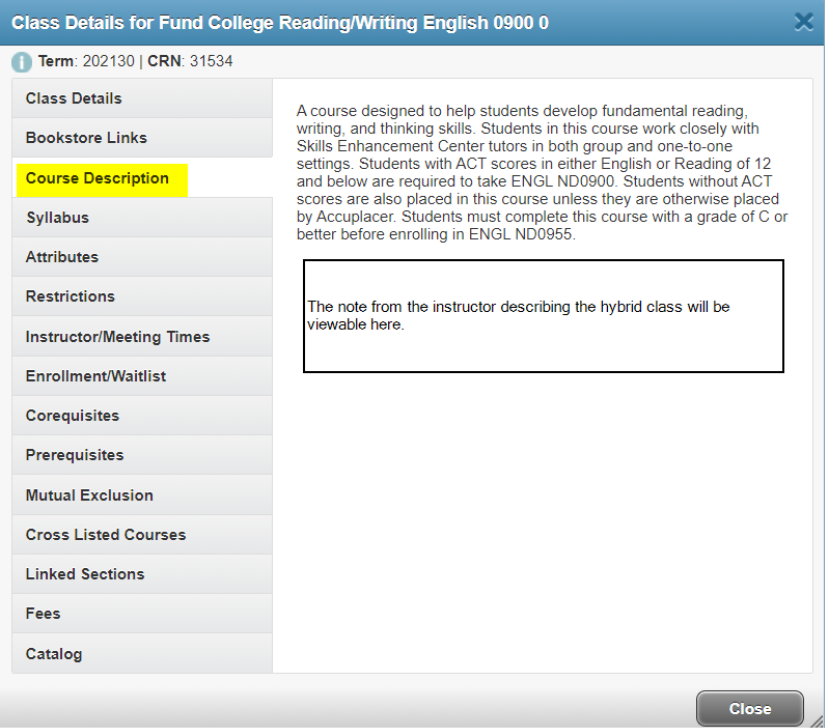Select the Catalog tab

click(x=54, y=654)
